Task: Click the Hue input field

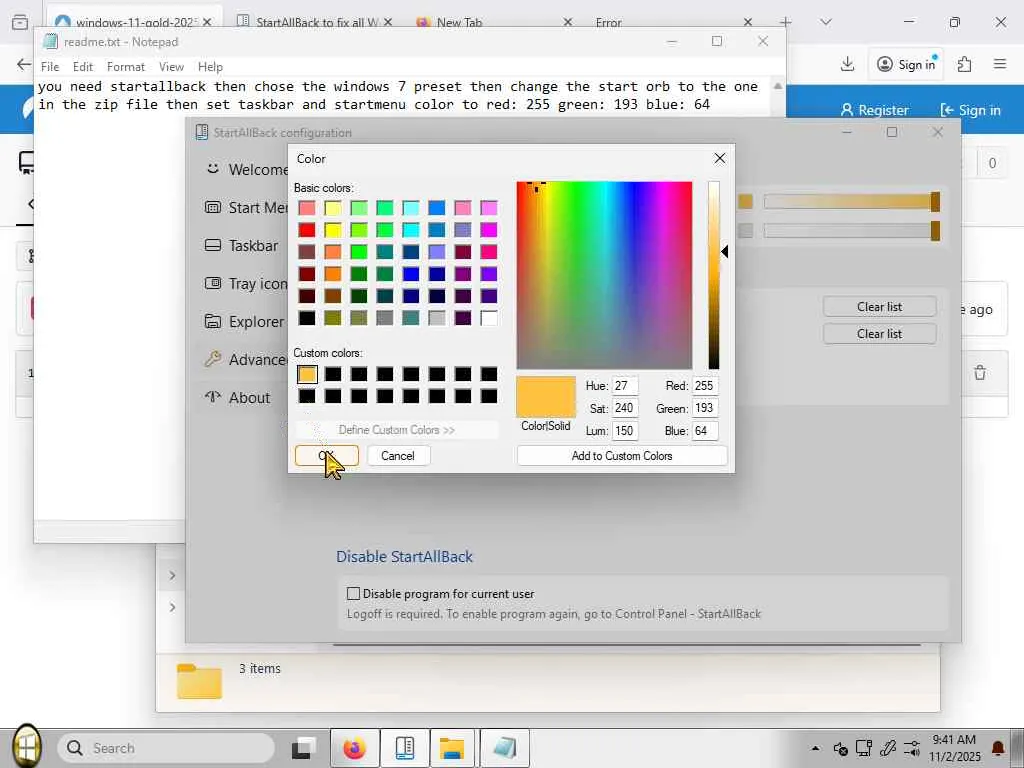Action: pyautogui.click(x=625, y=386)
